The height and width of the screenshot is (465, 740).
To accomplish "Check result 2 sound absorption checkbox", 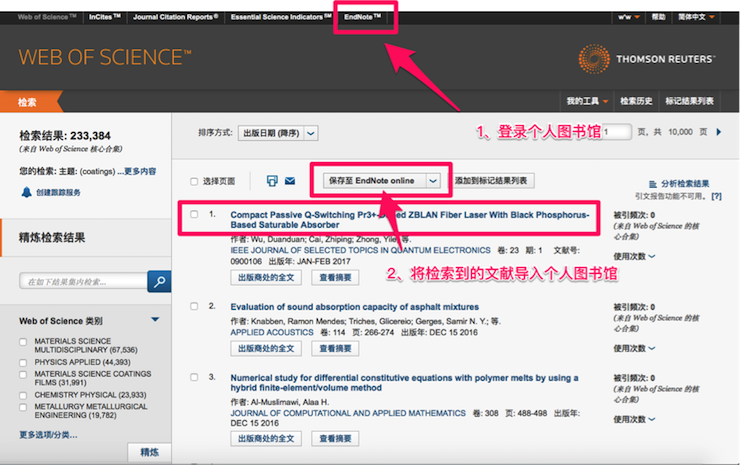I will (194, 306).
